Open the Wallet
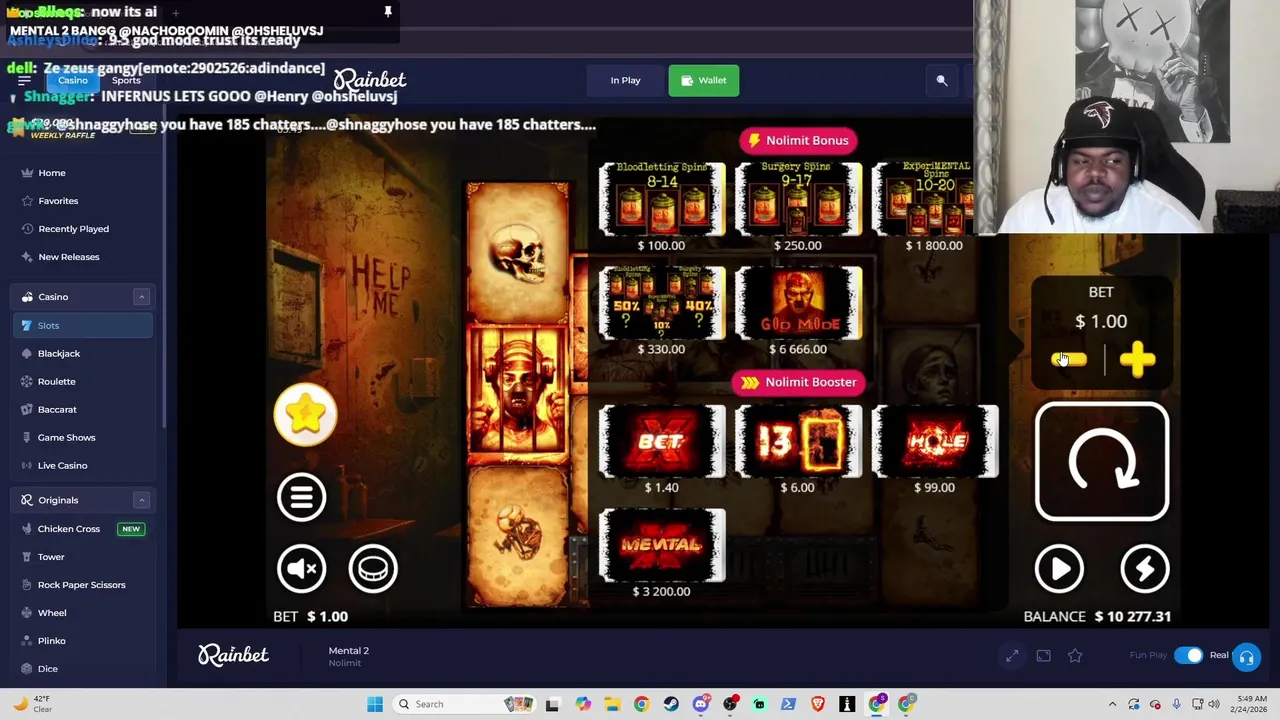Viewport: 1280px width, 720px height. 704,80
